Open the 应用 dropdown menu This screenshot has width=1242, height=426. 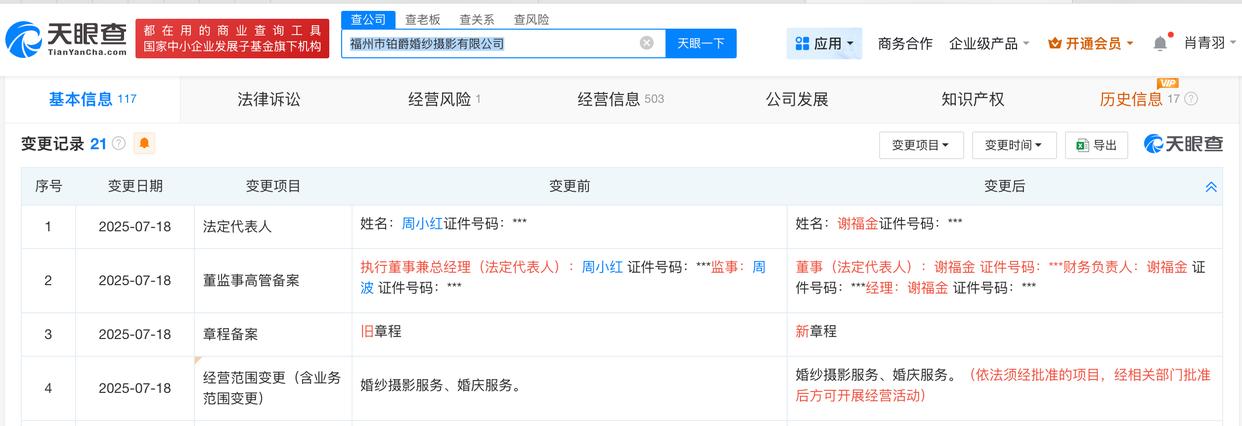coord(824,44)
